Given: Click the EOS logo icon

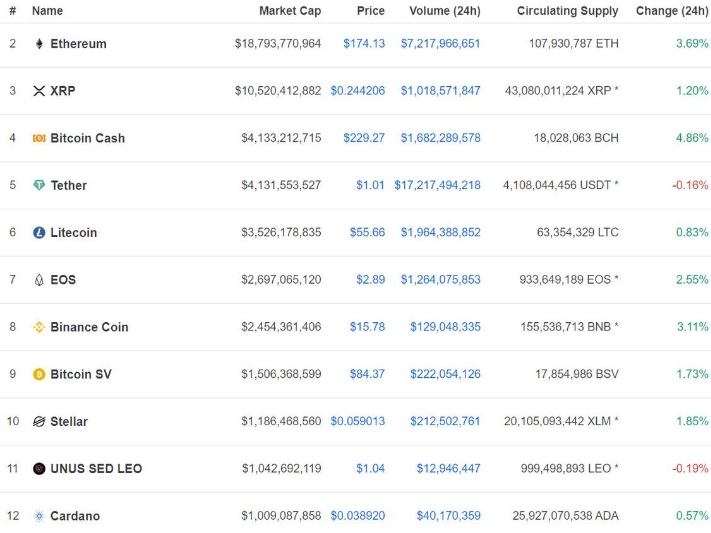Looking at the screenshot, I should [x=39, y=280].
